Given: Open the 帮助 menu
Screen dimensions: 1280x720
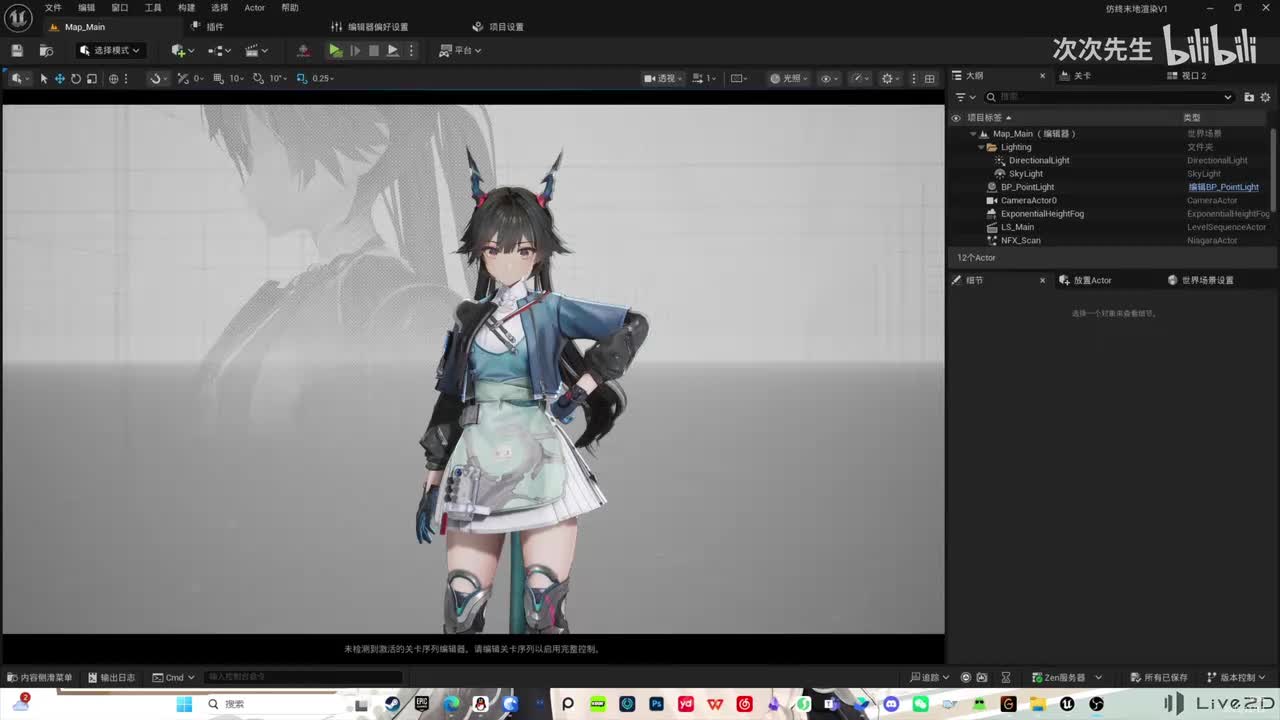Looking at the screenshot, I should coord(290,8).
